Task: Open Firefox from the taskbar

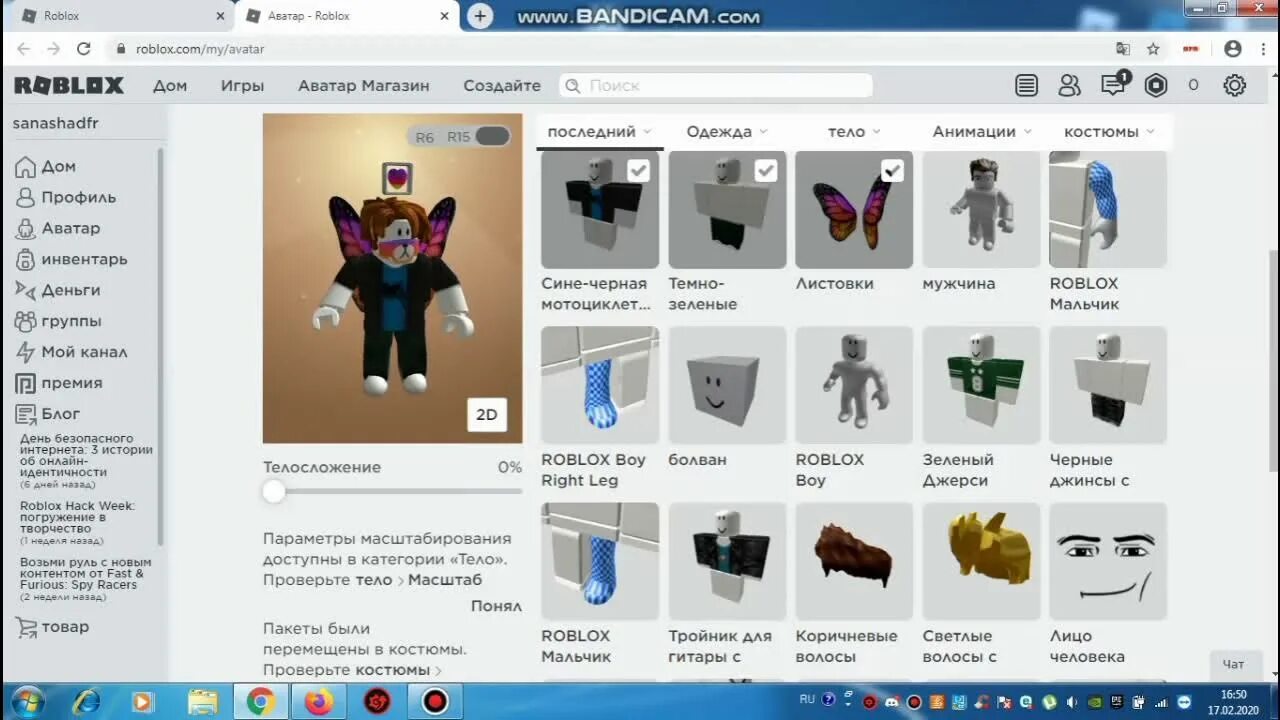Action: (319, 701)
